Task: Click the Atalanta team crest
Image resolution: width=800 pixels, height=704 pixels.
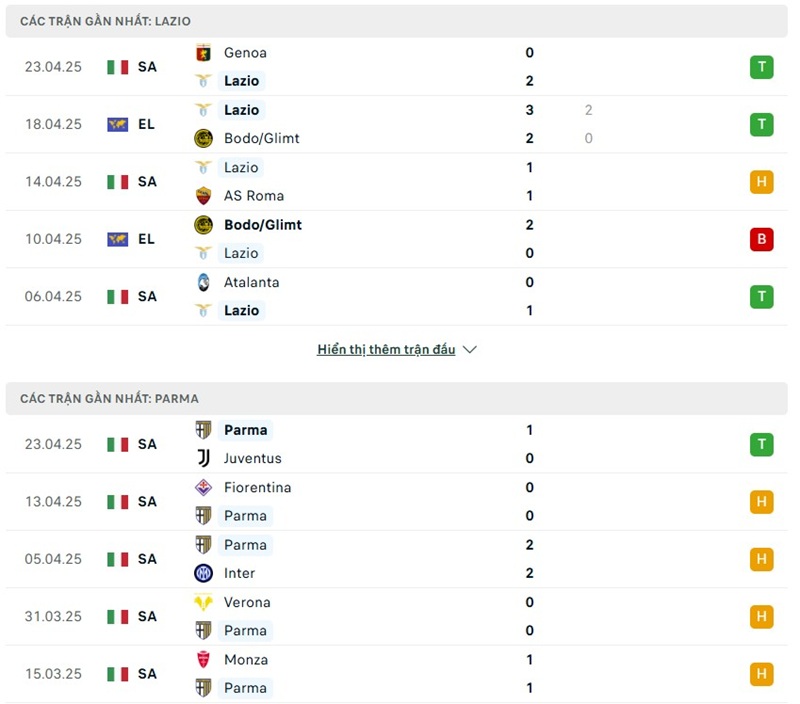Action: click(x=202, y=282)
